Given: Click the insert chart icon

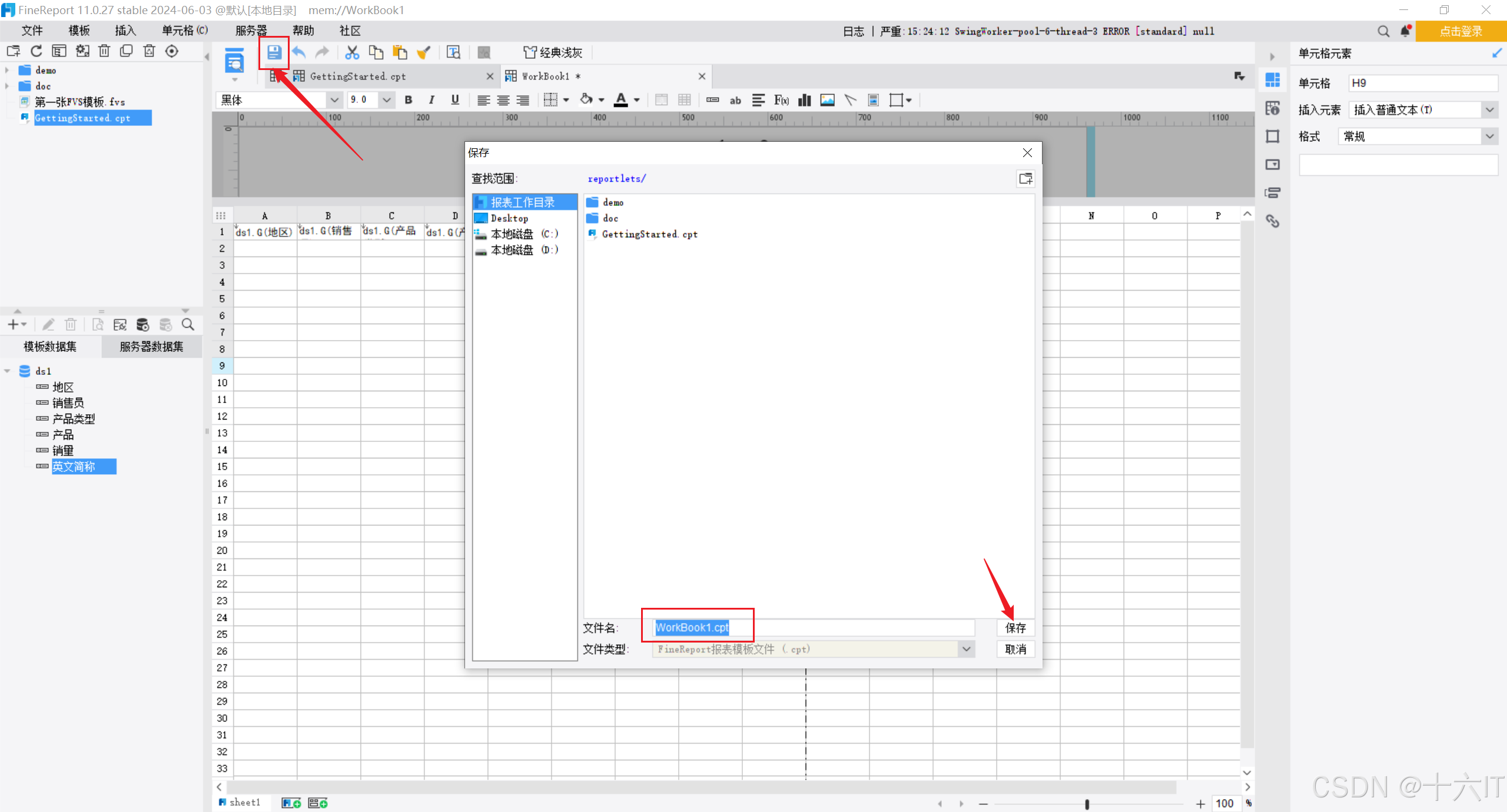Looking at the screenshot, I should coord(804,100).
